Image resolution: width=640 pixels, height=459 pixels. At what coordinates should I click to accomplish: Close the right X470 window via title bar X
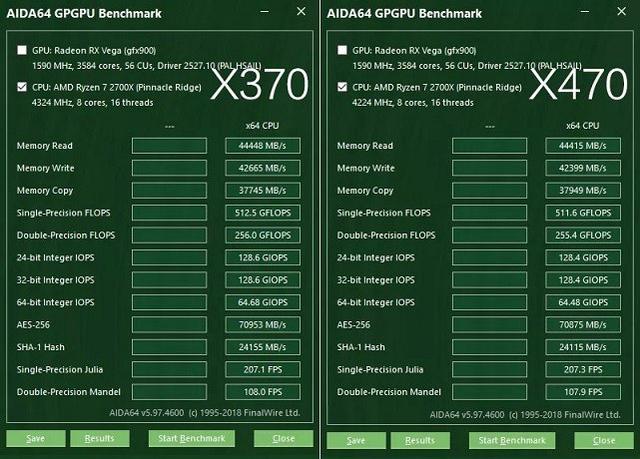(x=622, y=13)
